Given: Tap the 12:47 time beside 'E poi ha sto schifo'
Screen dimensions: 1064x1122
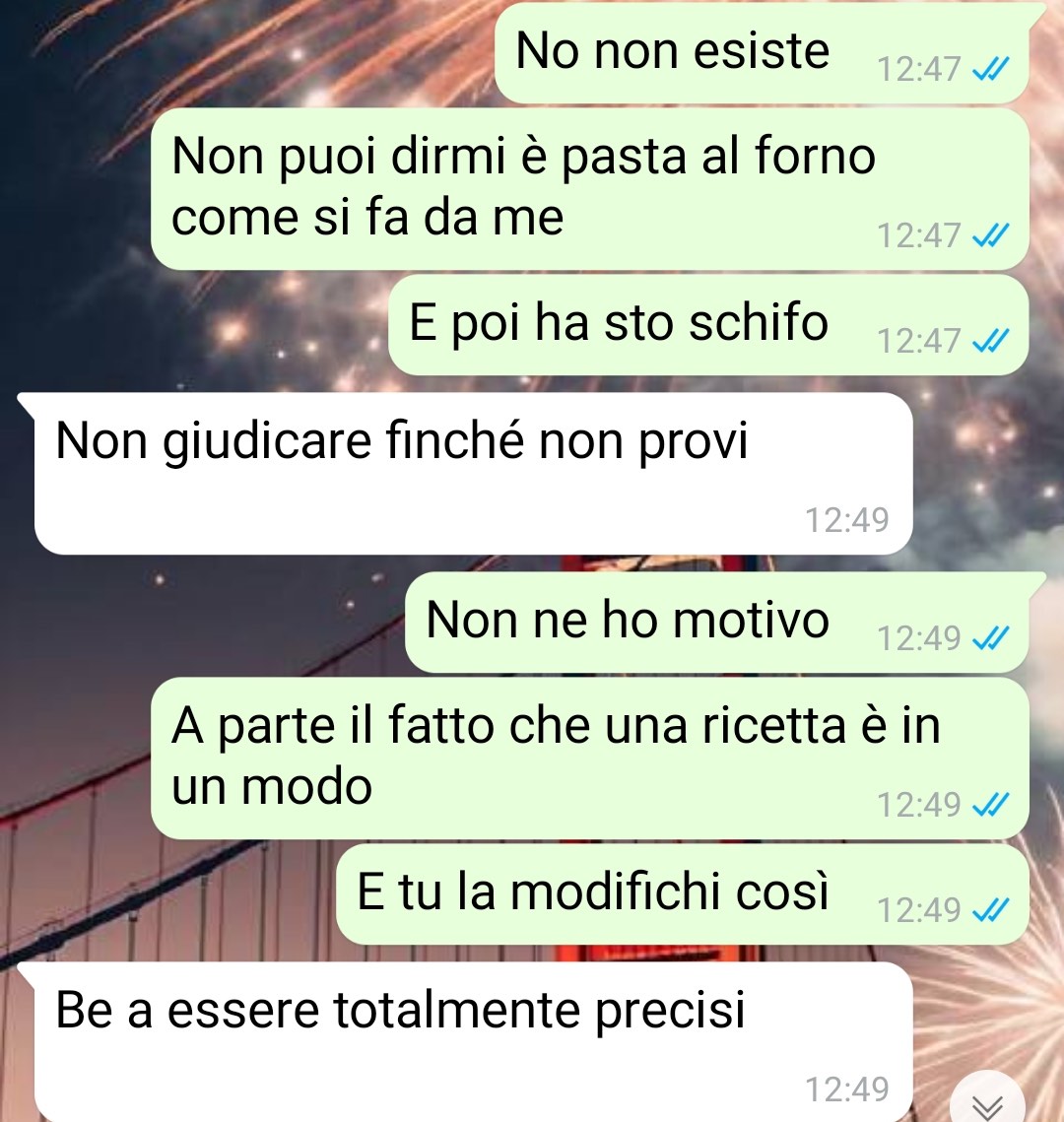Looking at the screenshot, I should (919, 341).
